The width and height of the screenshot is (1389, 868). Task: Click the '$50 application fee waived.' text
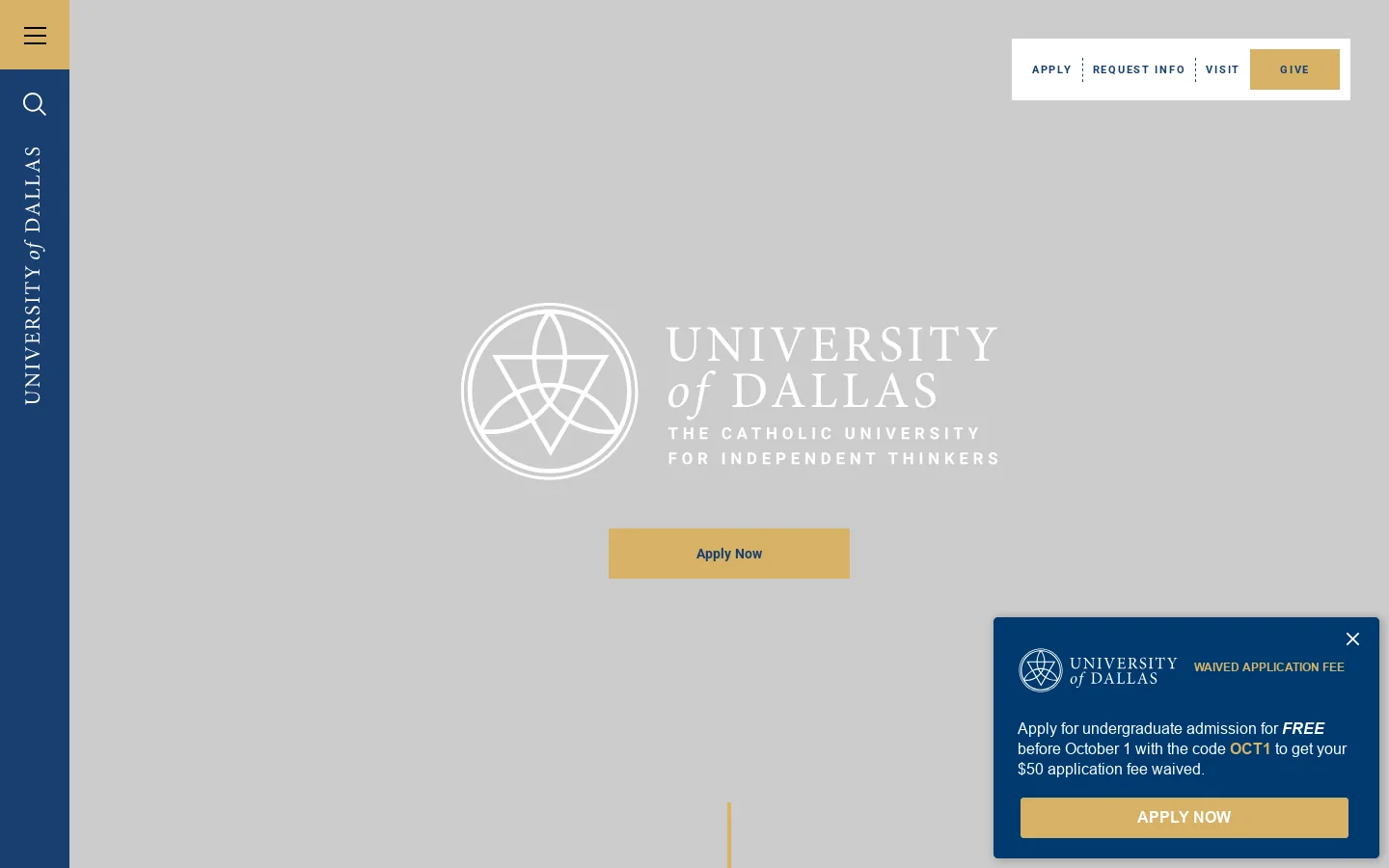[1111, 770]
